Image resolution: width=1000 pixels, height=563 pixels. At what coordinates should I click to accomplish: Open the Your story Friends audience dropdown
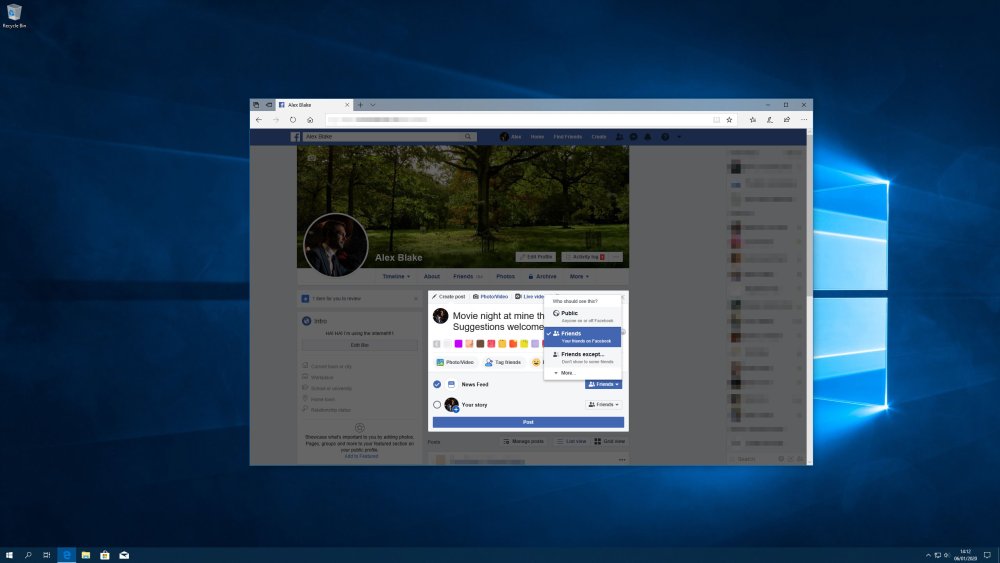tap(603, 405)
